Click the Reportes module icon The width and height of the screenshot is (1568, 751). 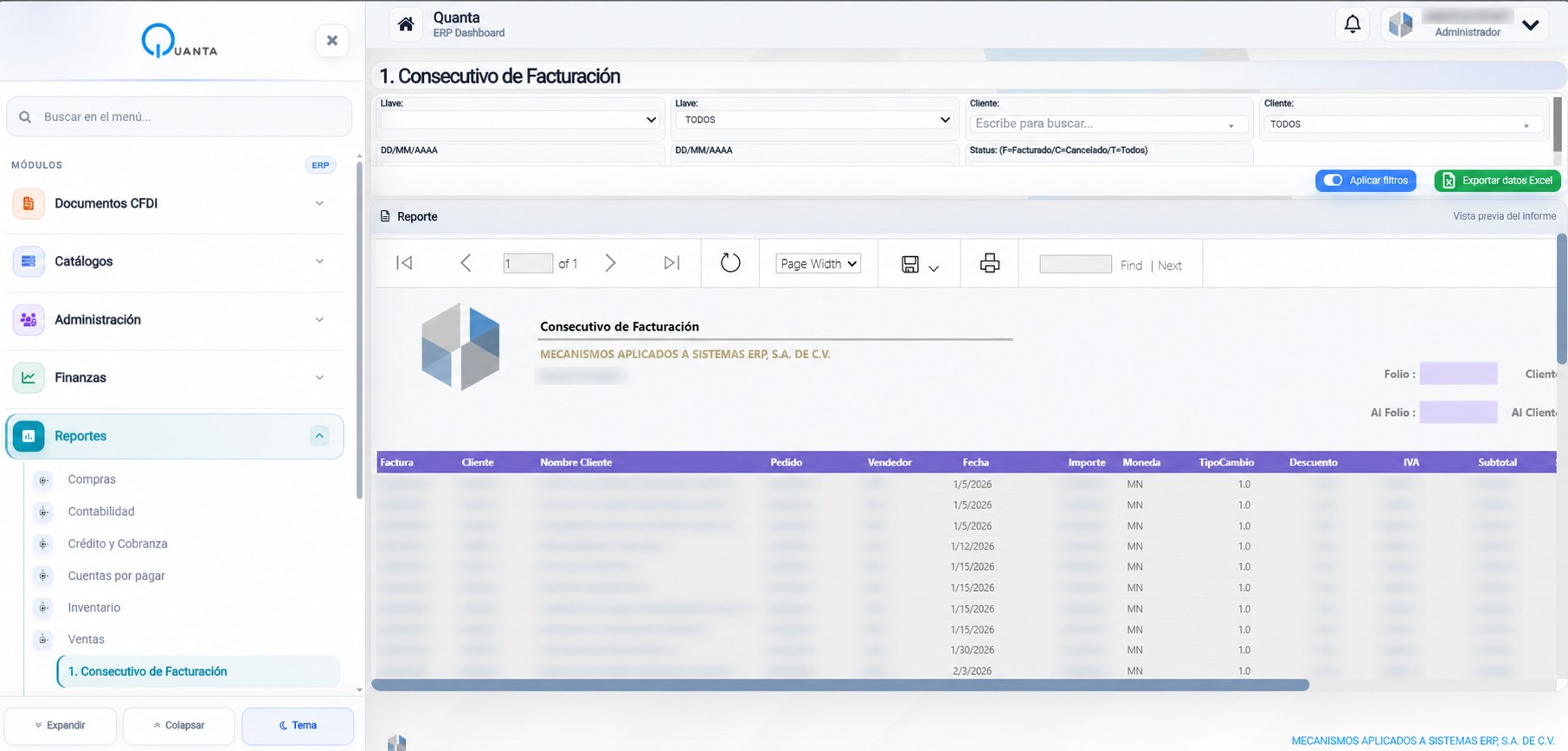coord(29,436)
